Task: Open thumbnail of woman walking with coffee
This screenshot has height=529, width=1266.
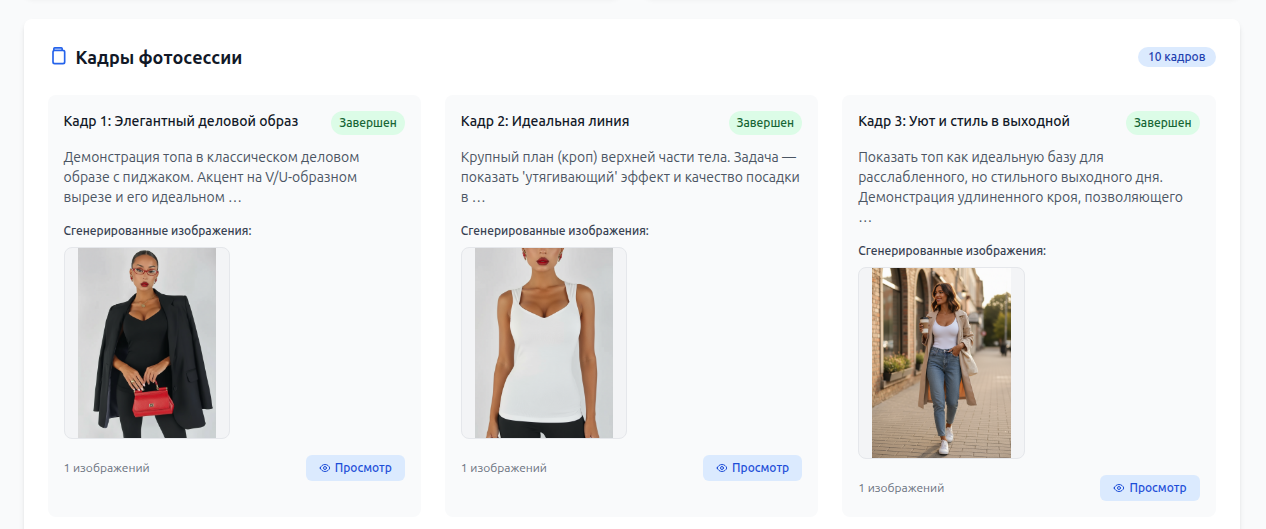Action: tap(941, 363)
